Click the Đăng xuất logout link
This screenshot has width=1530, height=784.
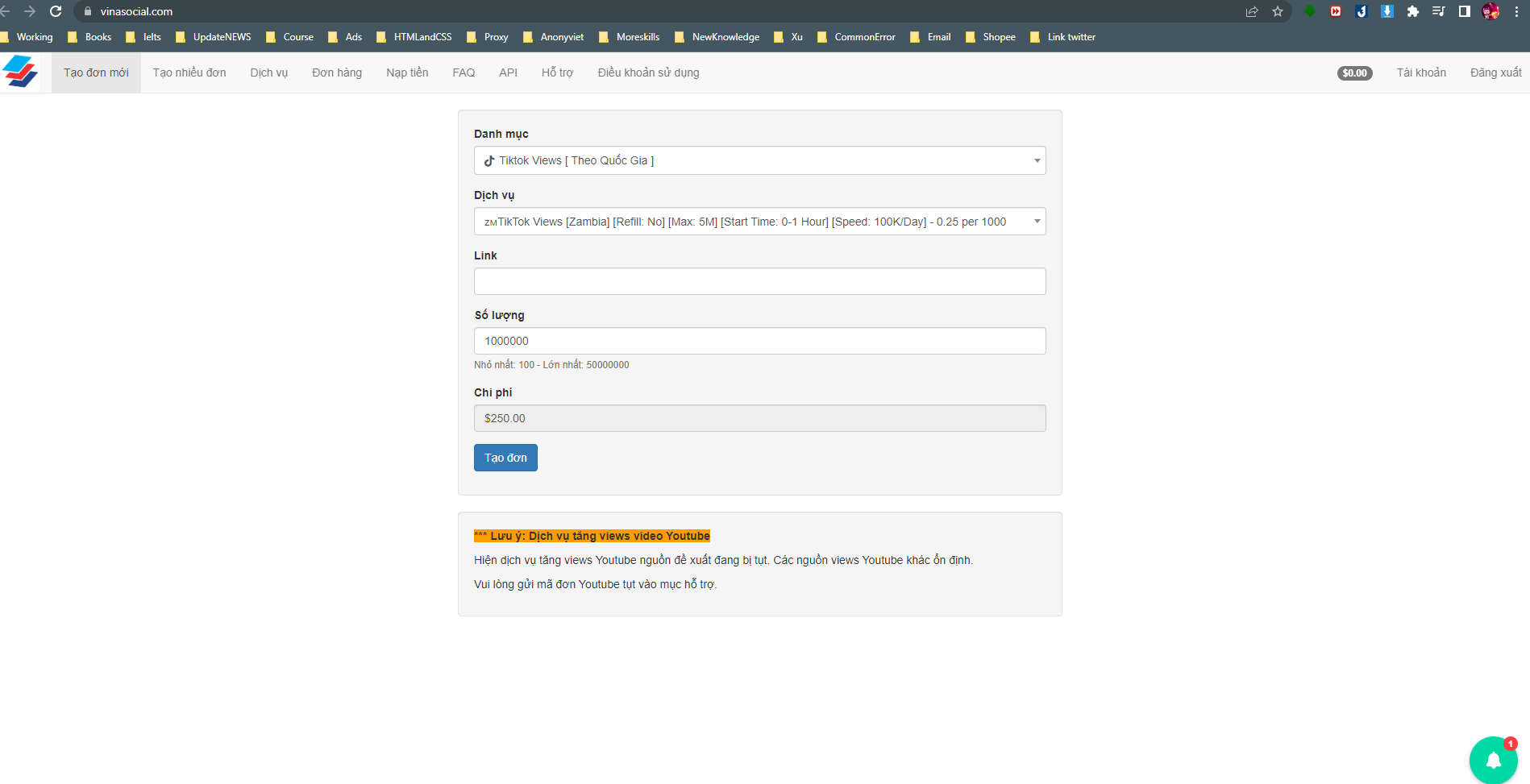pos(1495,73)
